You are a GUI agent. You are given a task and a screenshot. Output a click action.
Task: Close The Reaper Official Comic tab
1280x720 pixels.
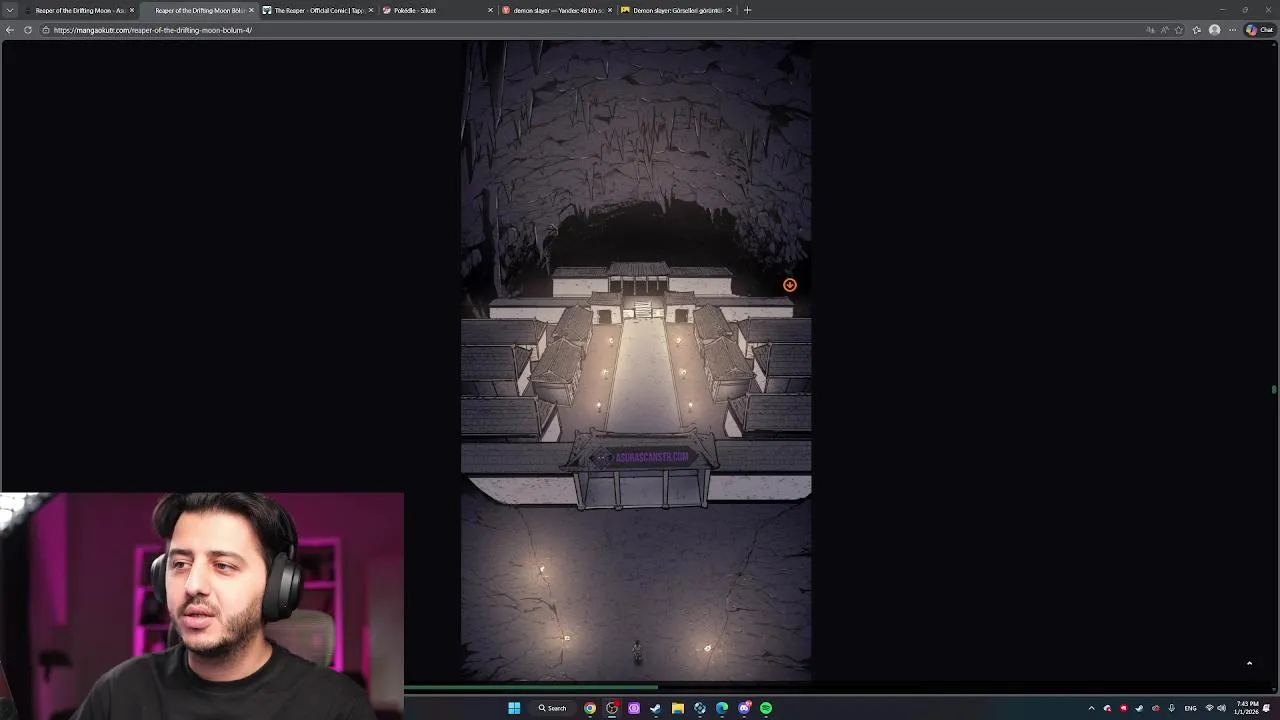(371, 10)
